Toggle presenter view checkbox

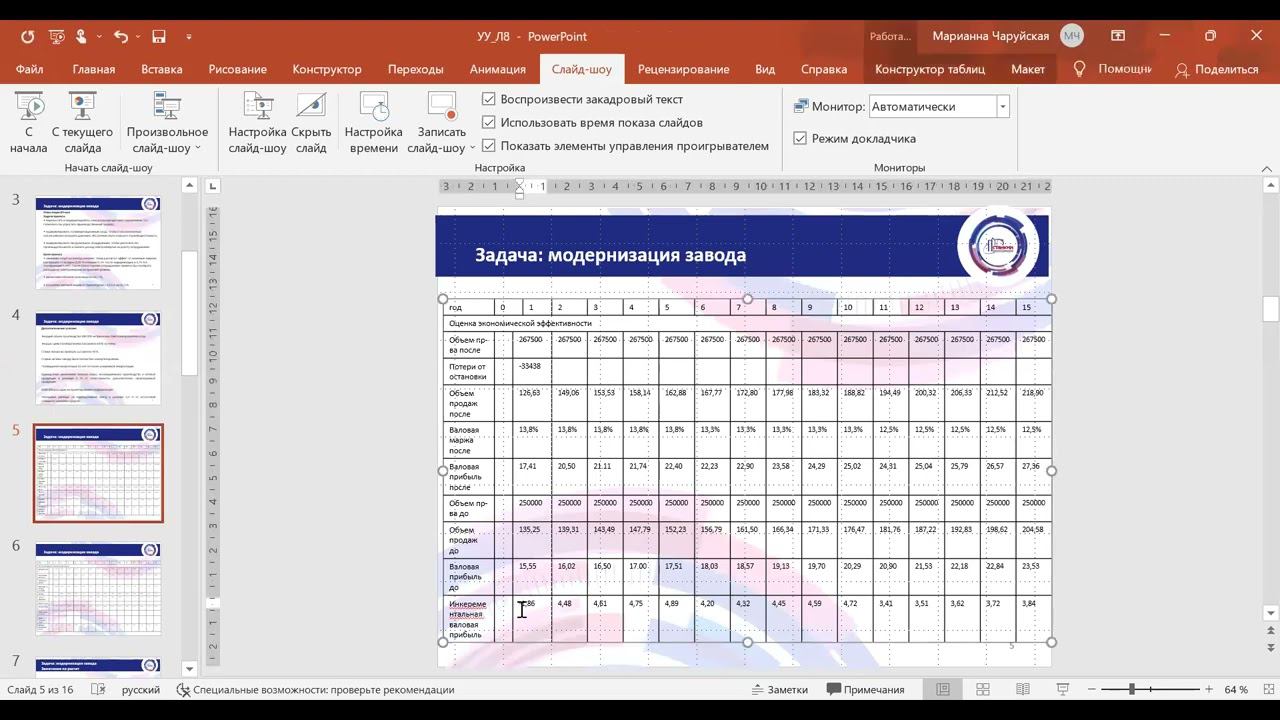[800, 138]
